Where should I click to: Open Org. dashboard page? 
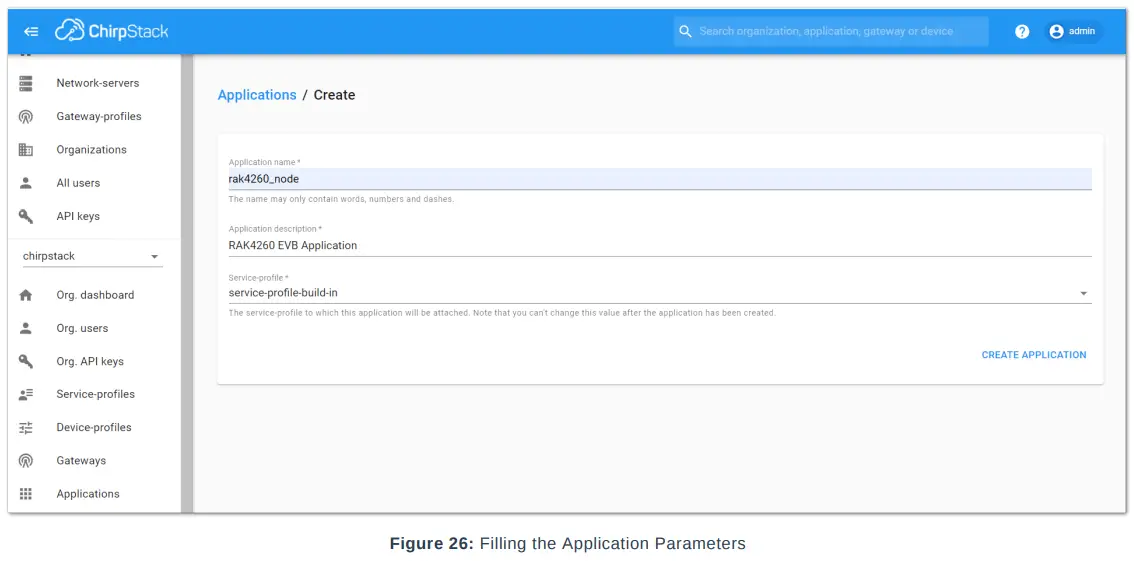95,295
